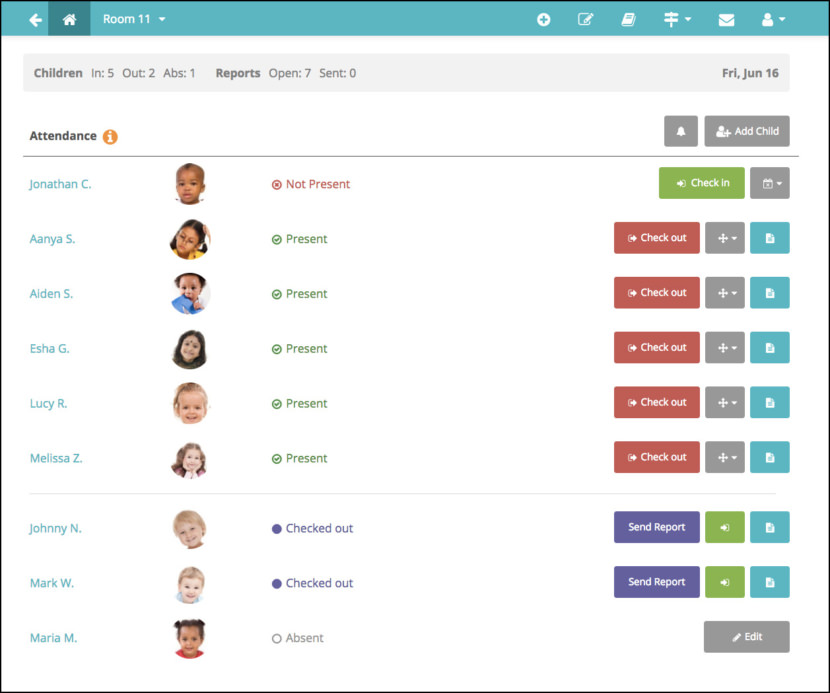Click Edit button for Maria M.
830x693 pixels.
click(746, 636)
